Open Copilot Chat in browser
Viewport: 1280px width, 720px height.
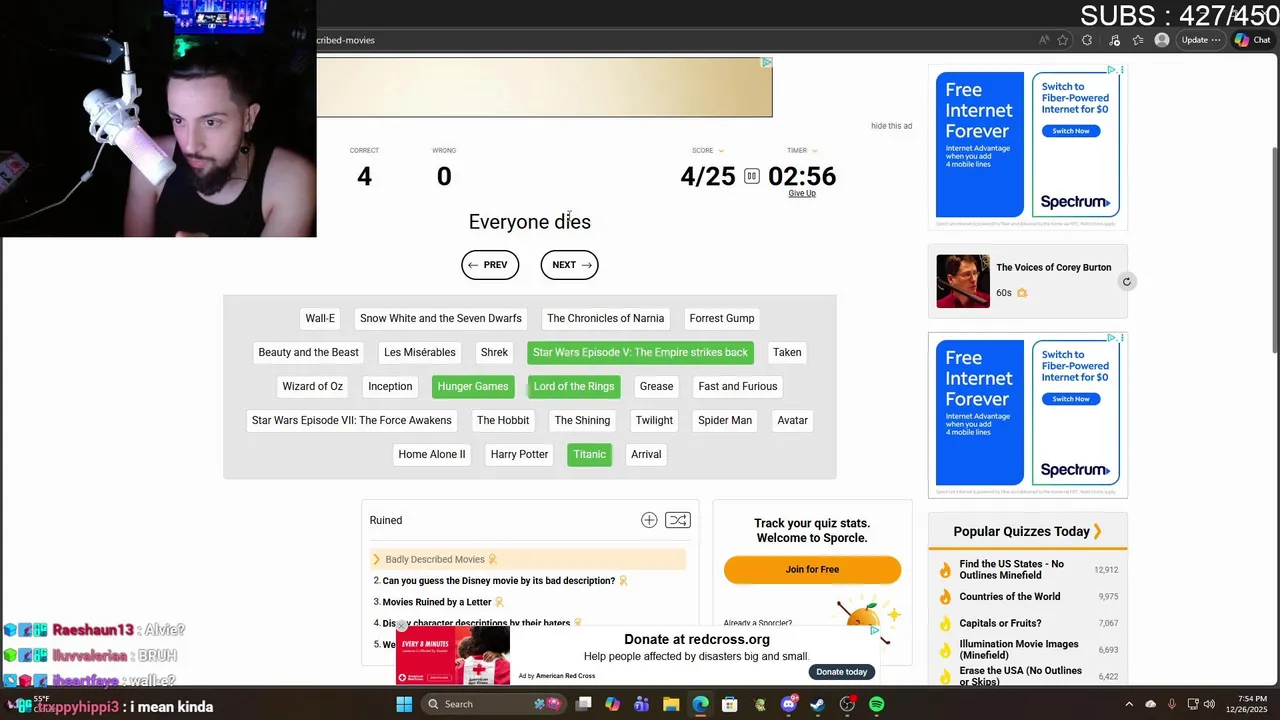tap(1252, 40)
